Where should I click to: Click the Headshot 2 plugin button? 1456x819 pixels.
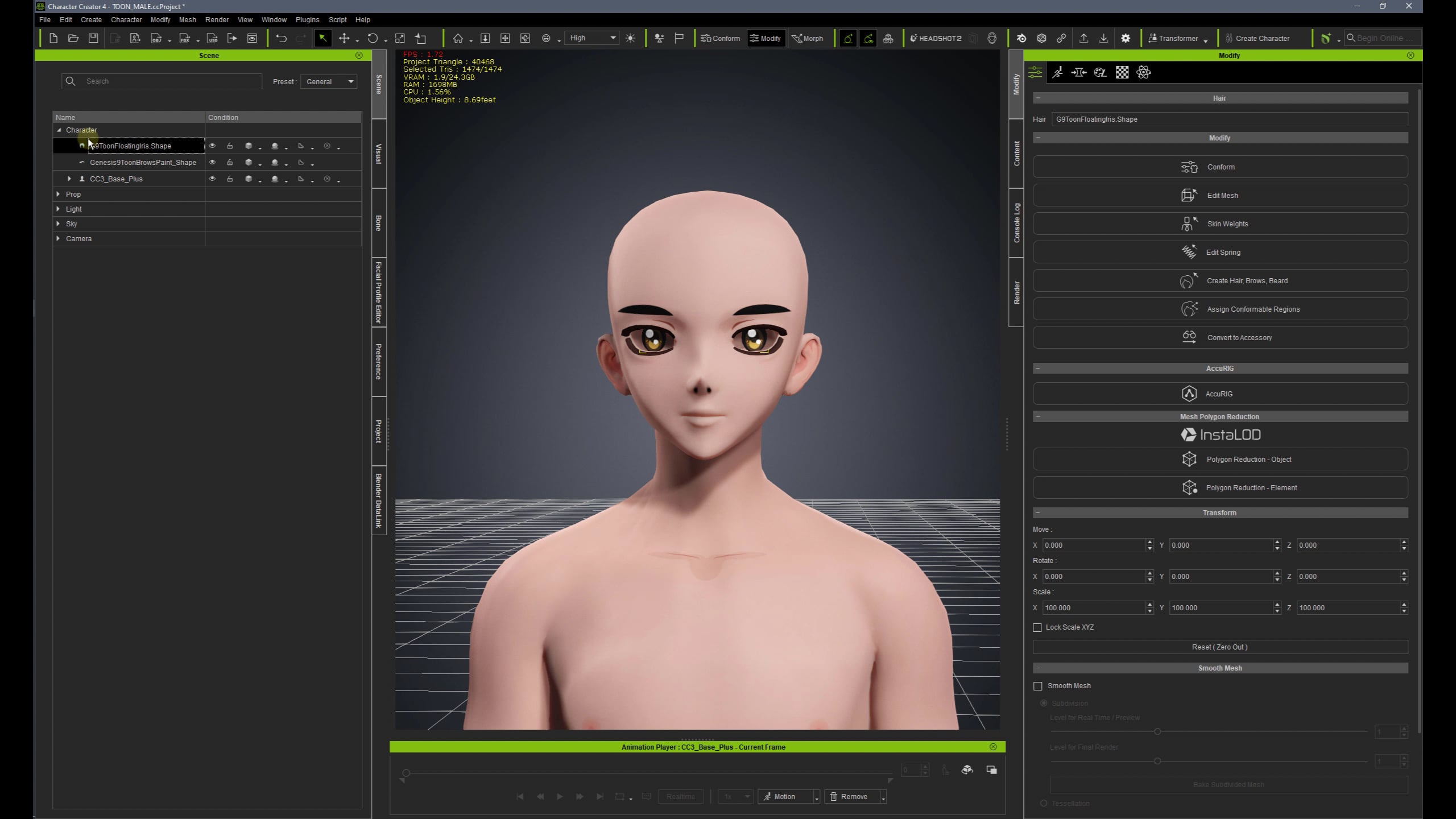(x=936, y=38)
